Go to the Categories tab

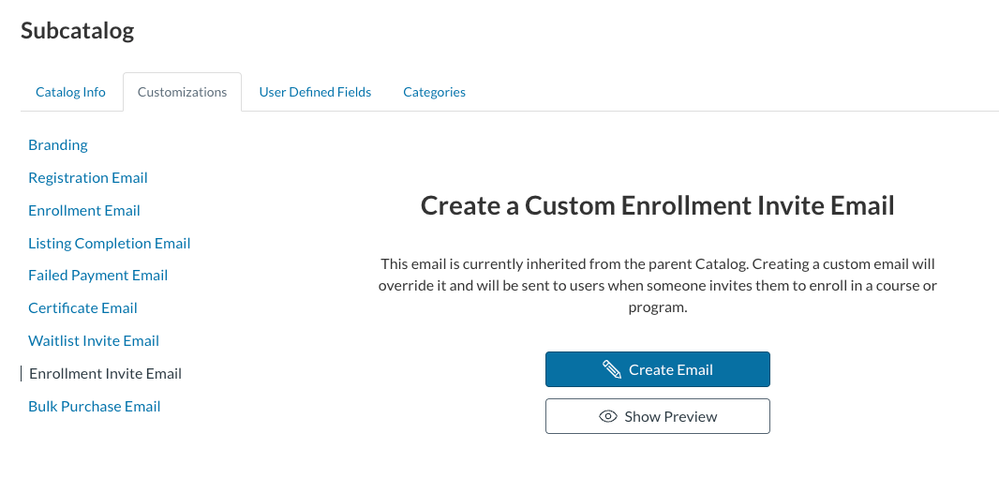[434, 92]
